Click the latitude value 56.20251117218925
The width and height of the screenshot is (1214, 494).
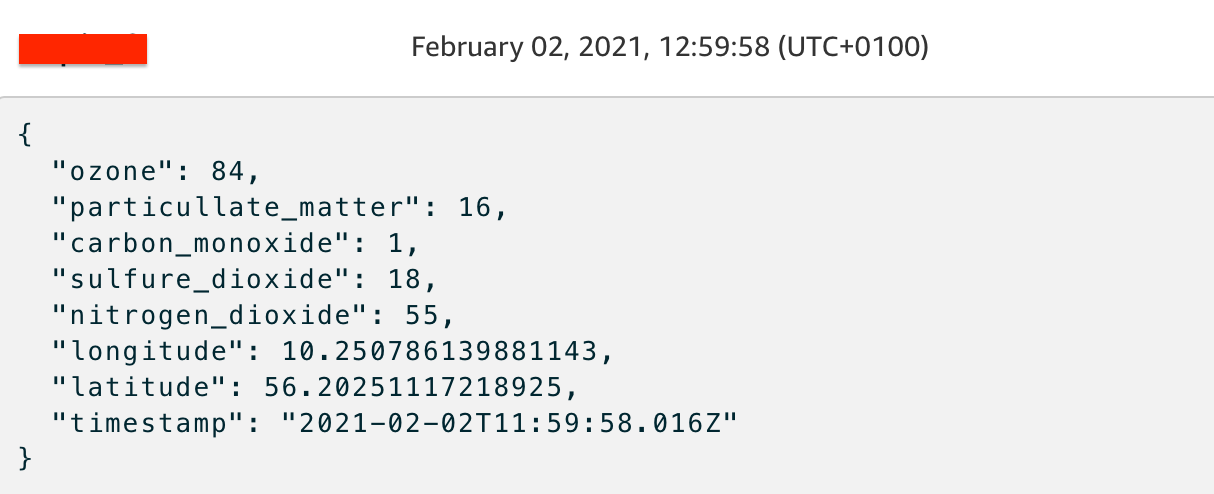pyautogui.click(x=414, y=387)
